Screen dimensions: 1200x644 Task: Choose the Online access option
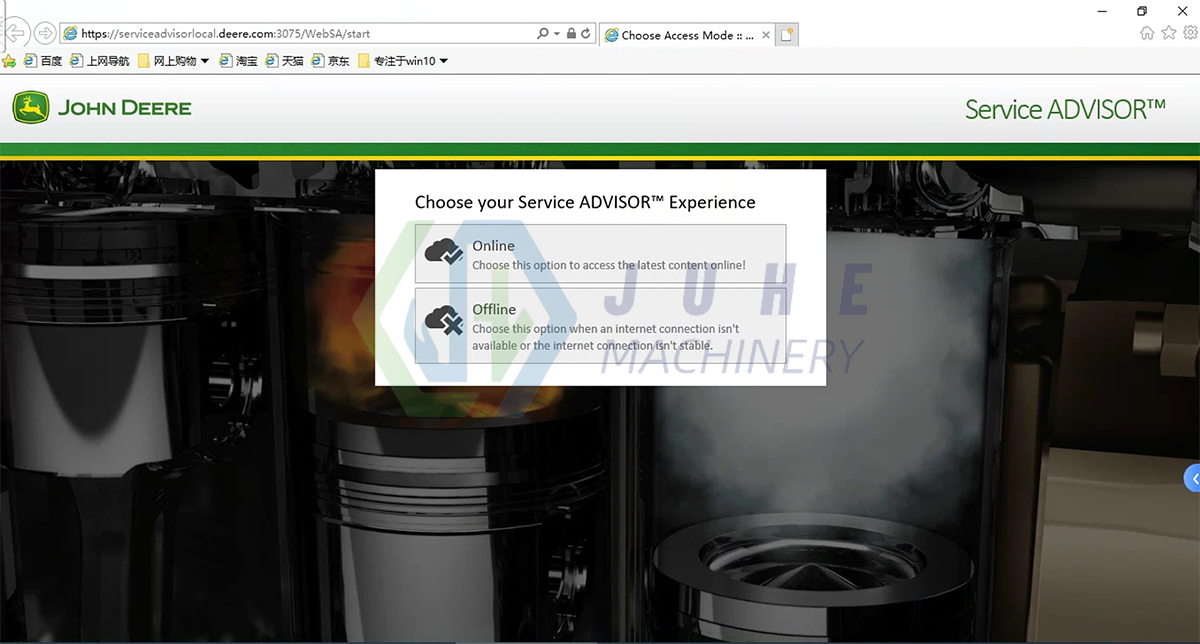tap(600, 253)
